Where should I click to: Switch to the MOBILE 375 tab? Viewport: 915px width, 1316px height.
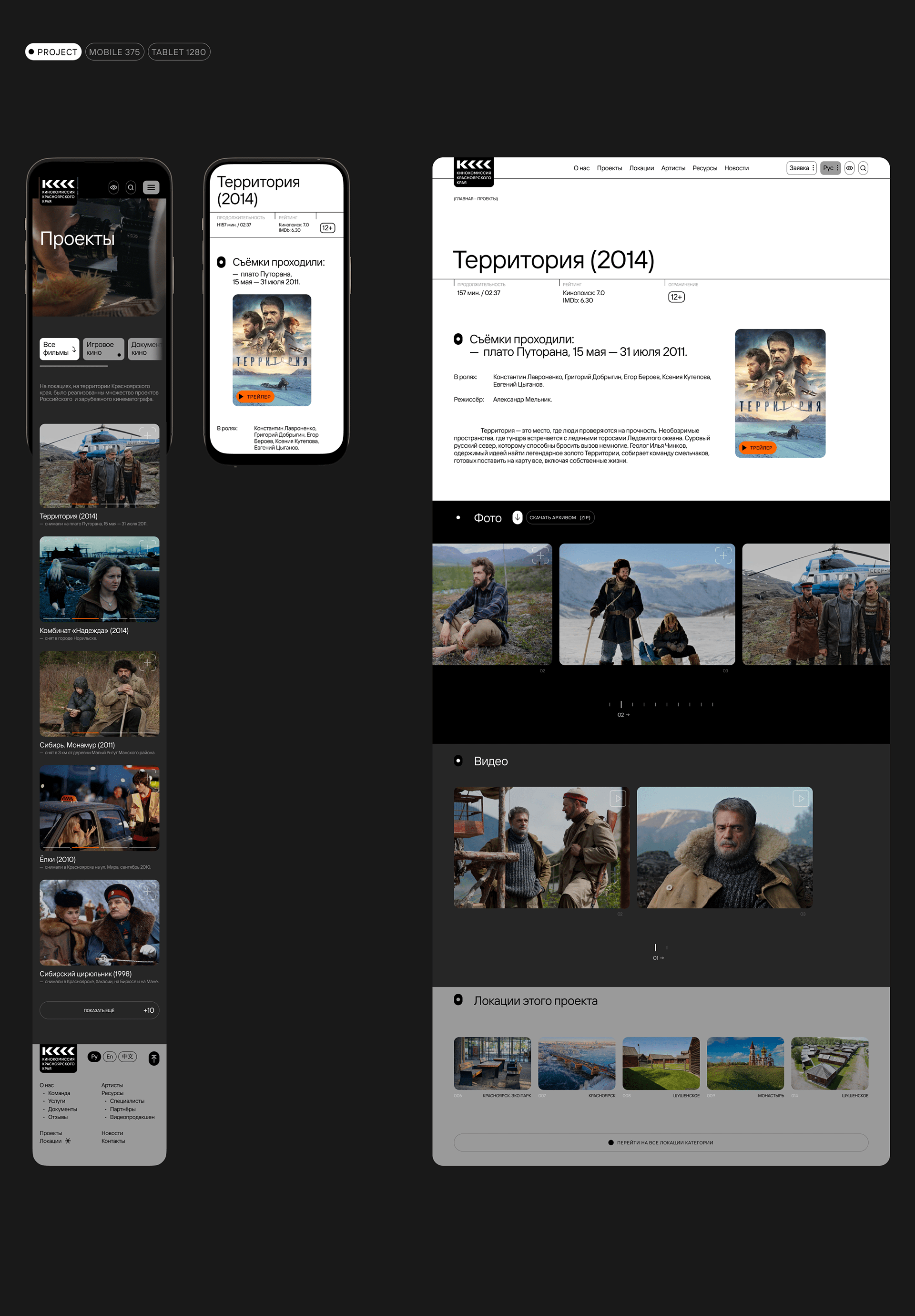(114, 52)
